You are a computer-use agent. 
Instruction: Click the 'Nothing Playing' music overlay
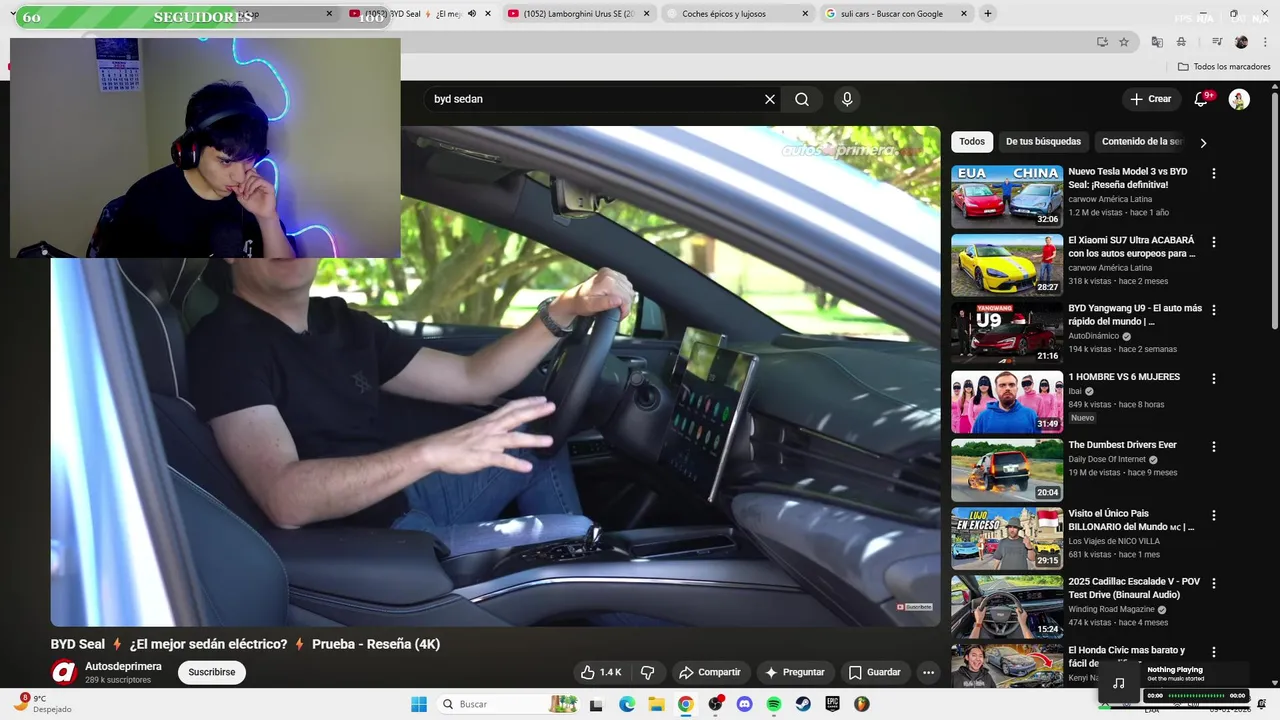(x=1175, y=682)
